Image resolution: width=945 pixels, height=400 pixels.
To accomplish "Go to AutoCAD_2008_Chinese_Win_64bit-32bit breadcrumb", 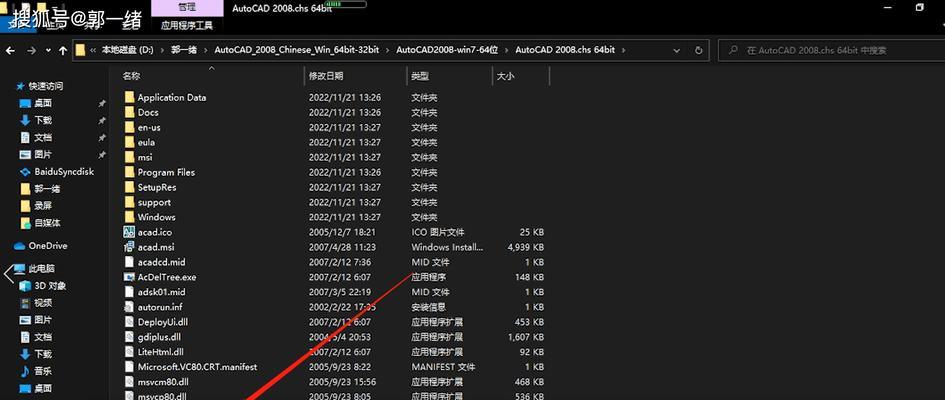I will click(297, 50).
